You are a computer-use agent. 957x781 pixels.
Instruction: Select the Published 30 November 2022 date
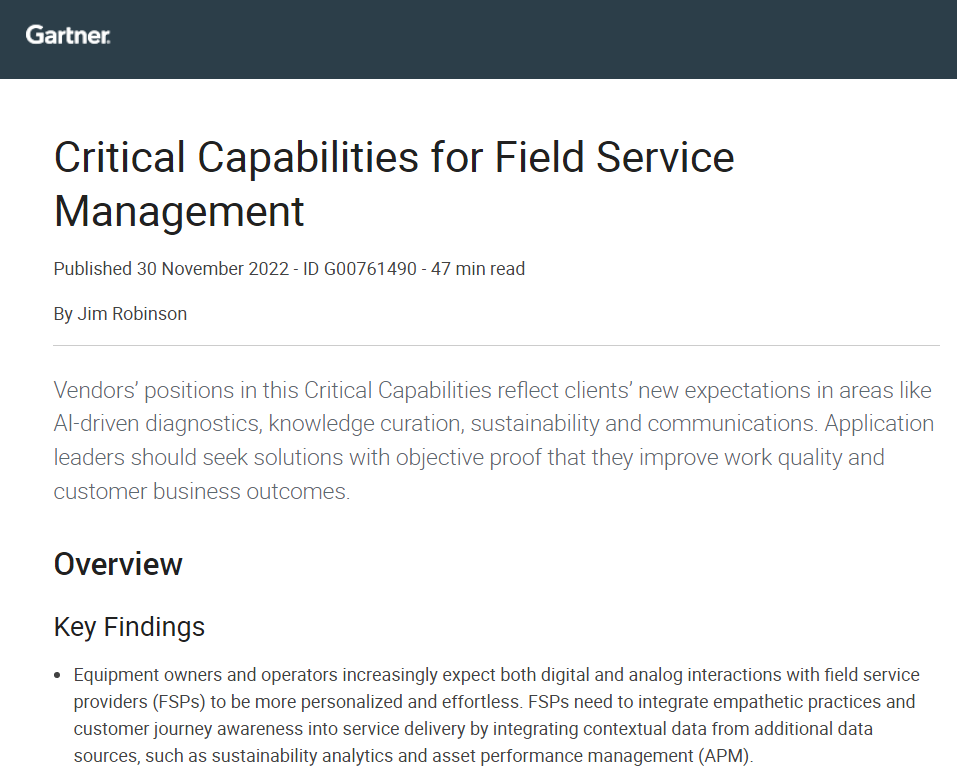click(x=171, y=268)
